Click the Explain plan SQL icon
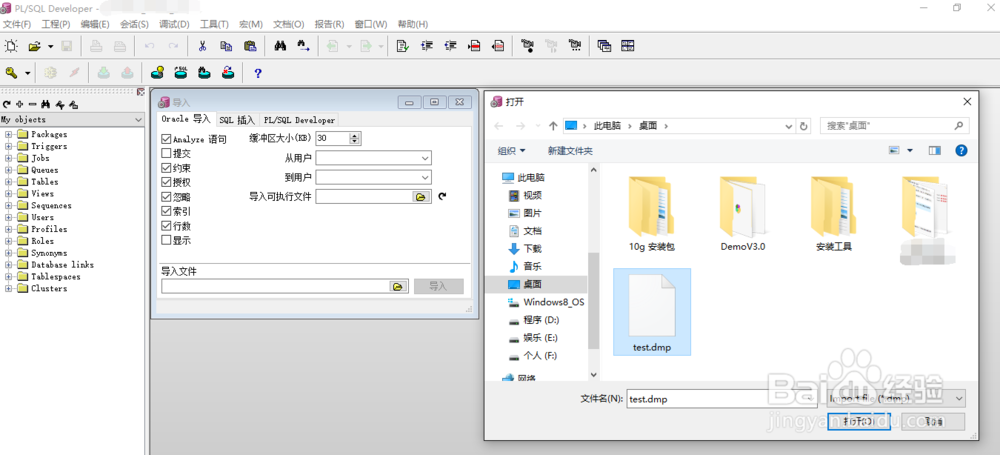 [x=180, y=73]
